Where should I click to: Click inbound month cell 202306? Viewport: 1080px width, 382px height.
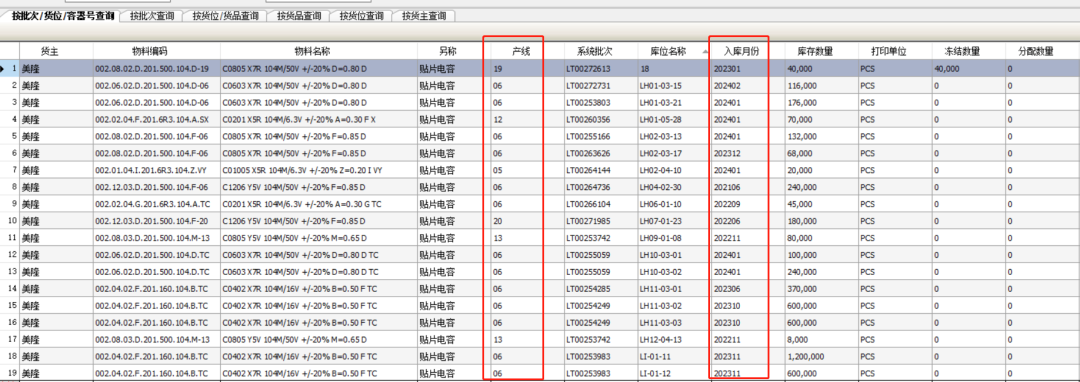tap(727, 288)
